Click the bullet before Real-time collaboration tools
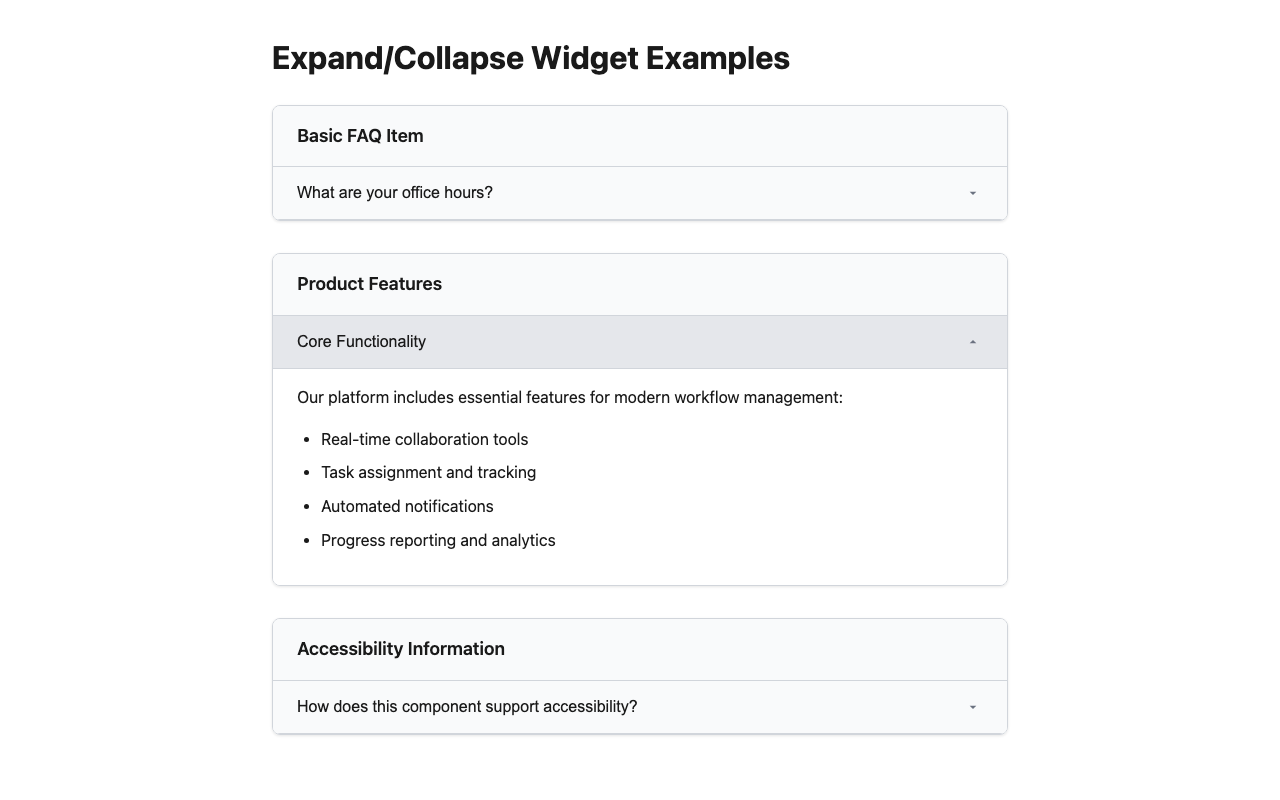This screenshot has height=800, width=1280. [306, 440]
